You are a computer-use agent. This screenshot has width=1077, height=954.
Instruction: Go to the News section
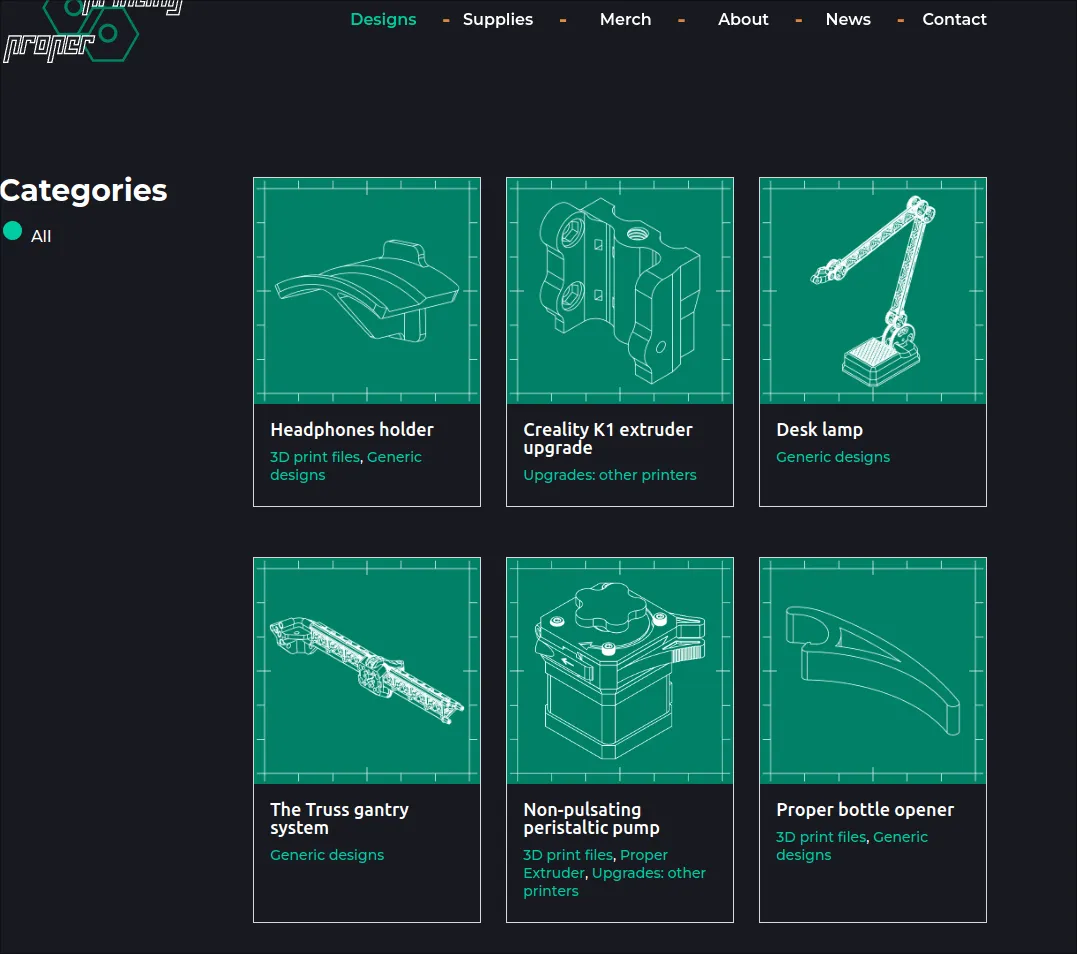pyautogui.click(x=848, y=19)
